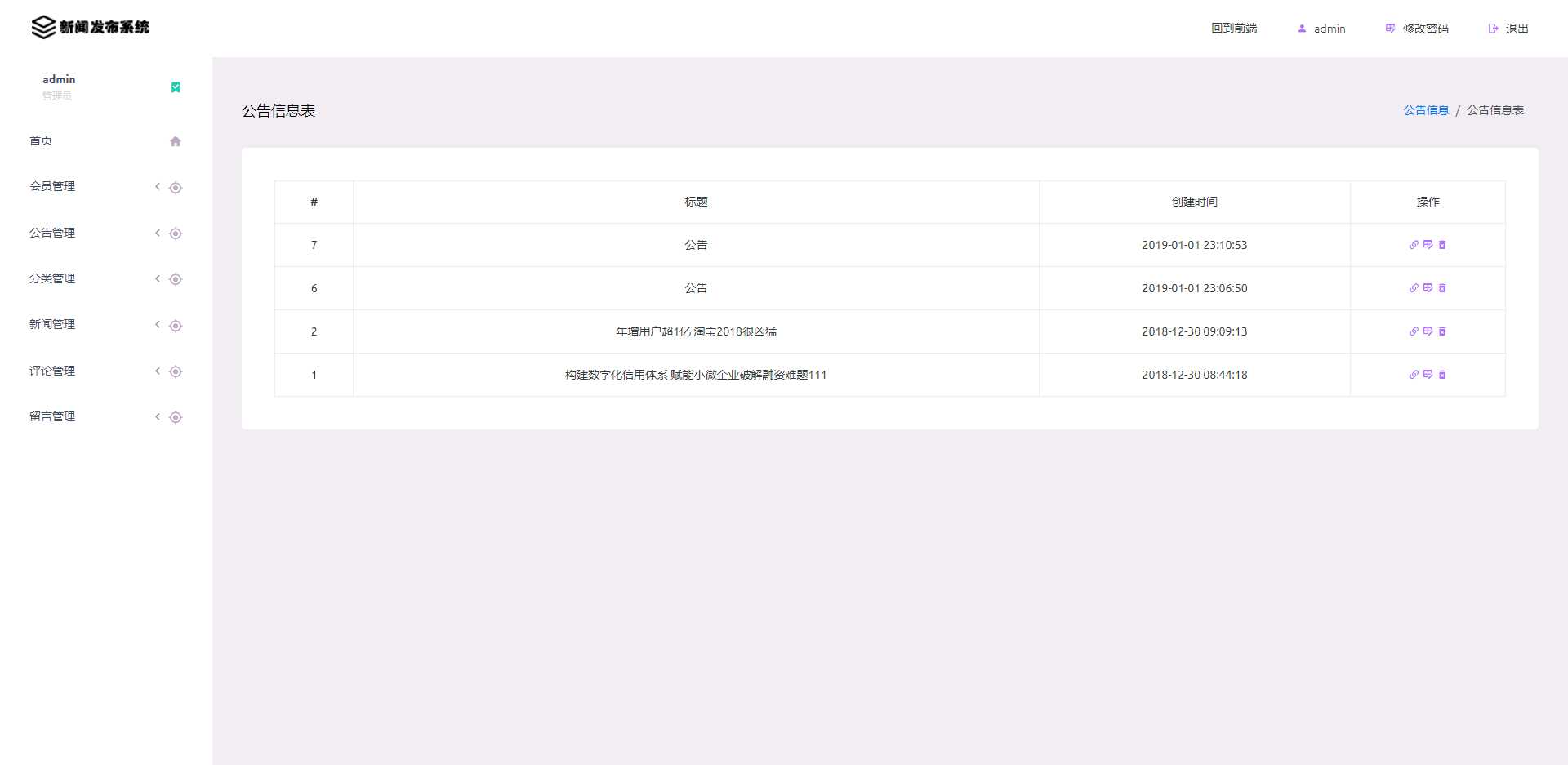Screen dimensions: 1568x765
Task: Toggle the green checkmark beside admin profile
Action: (175, 86)
